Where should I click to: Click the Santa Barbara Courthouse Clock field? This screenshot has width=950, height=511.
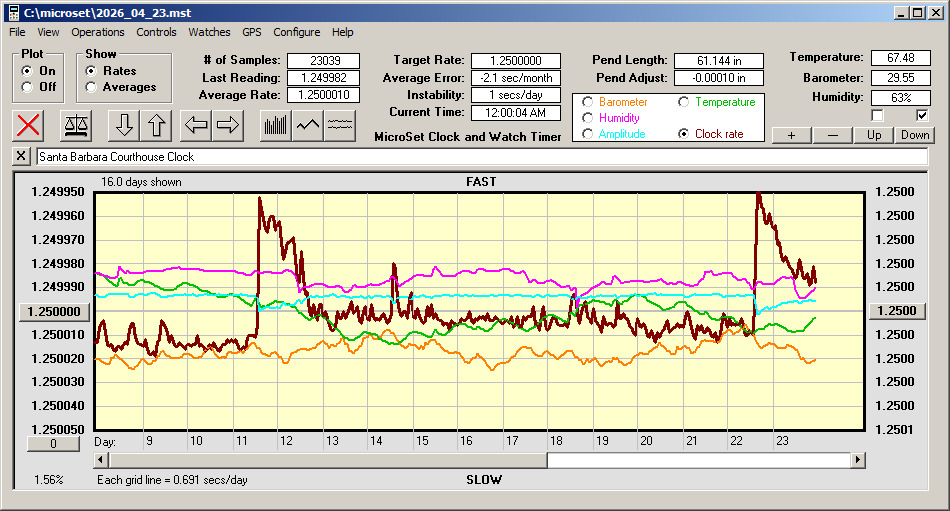click(x=480, y=157)
